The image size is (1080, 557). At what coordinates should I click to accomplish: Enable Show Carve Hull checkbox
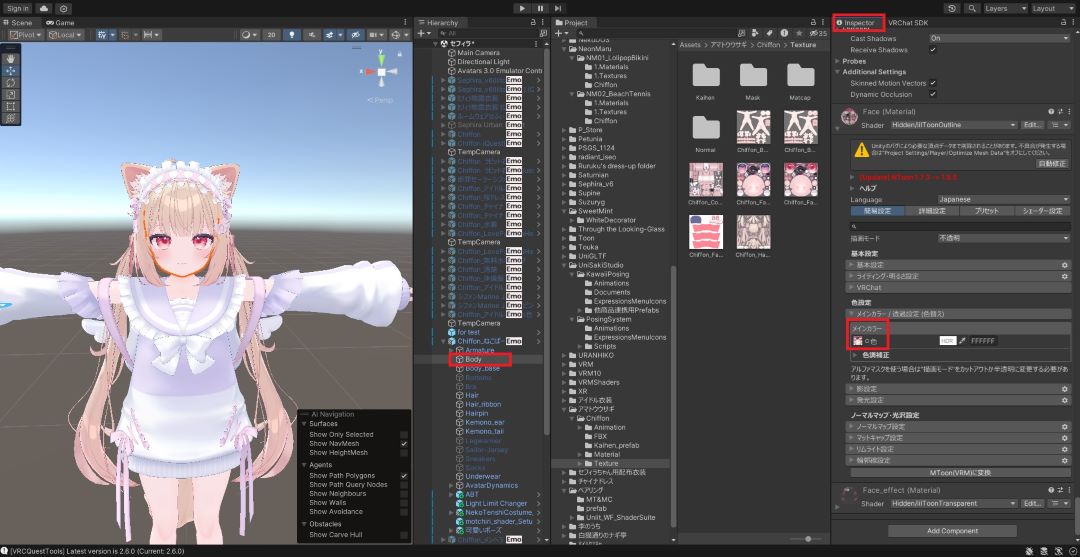404,535
